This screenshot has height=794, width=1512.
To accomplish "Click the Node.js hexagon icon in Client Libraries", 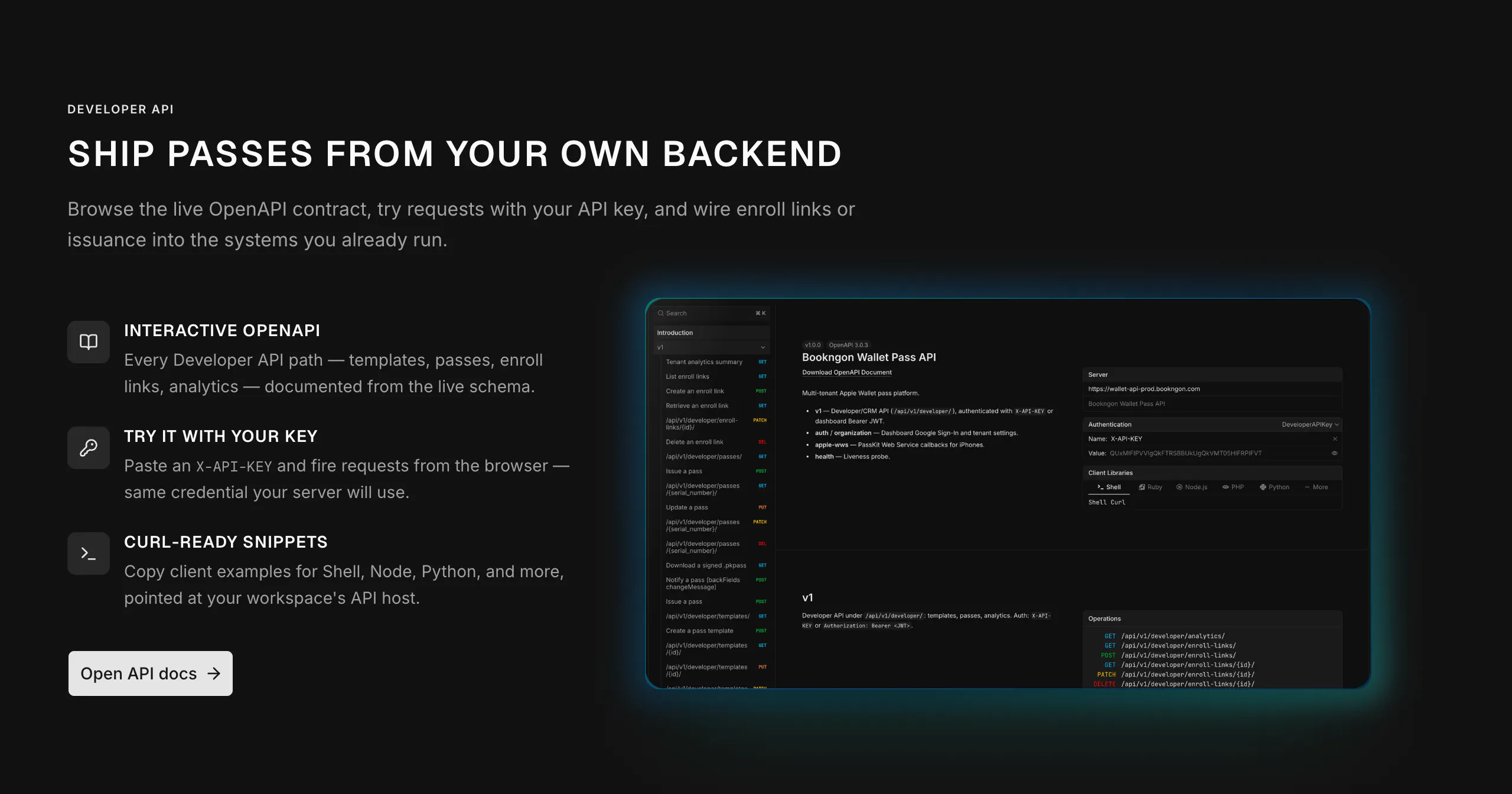I will pos(1179,487).
